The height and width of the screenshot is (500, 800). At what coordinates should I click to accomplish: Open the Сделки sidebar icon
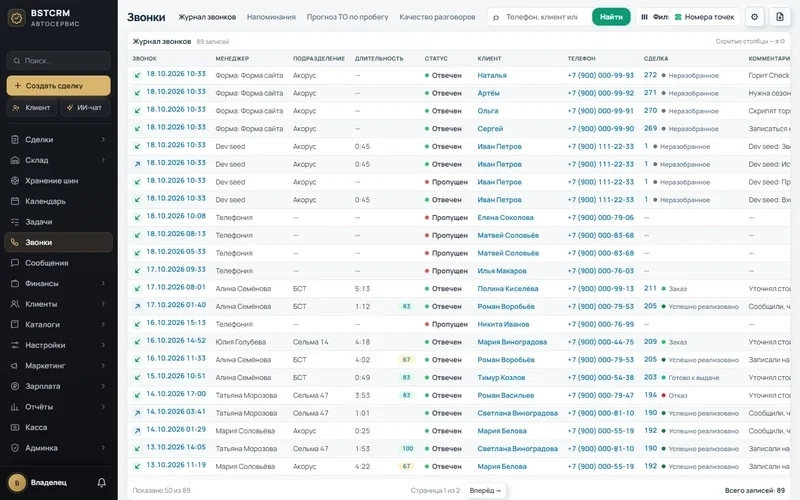click(x=15, y=139)
